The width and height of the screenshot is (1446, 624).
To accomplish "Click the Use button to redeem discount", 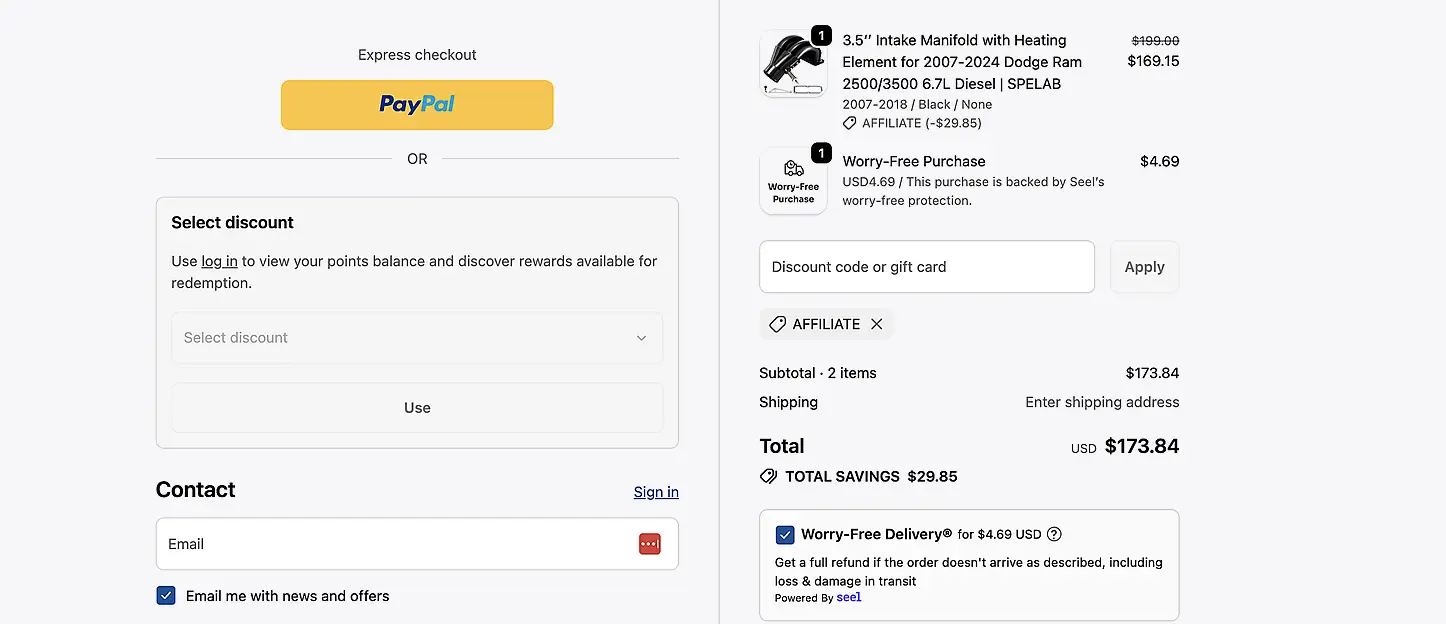I will (x=417, y=407).
